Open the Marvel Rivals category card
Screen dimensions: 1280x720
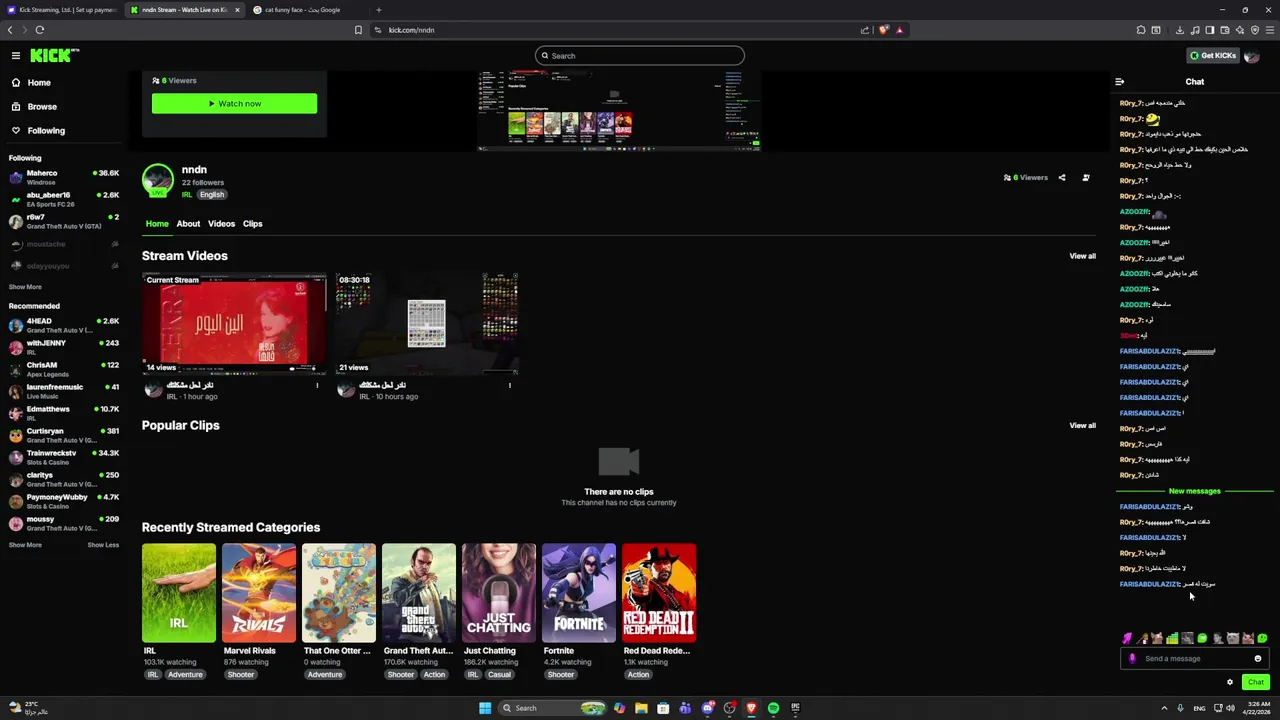(x=259, y=592)
